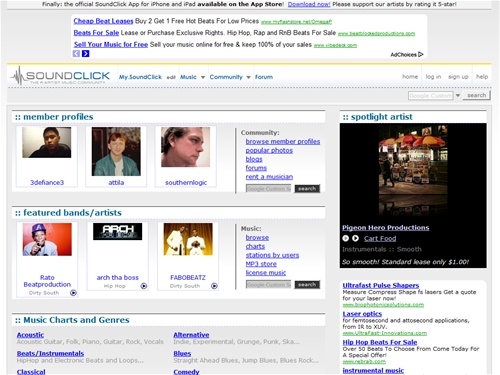Open the Music browse link
This screenshot has height=375, width=500.
257,237
